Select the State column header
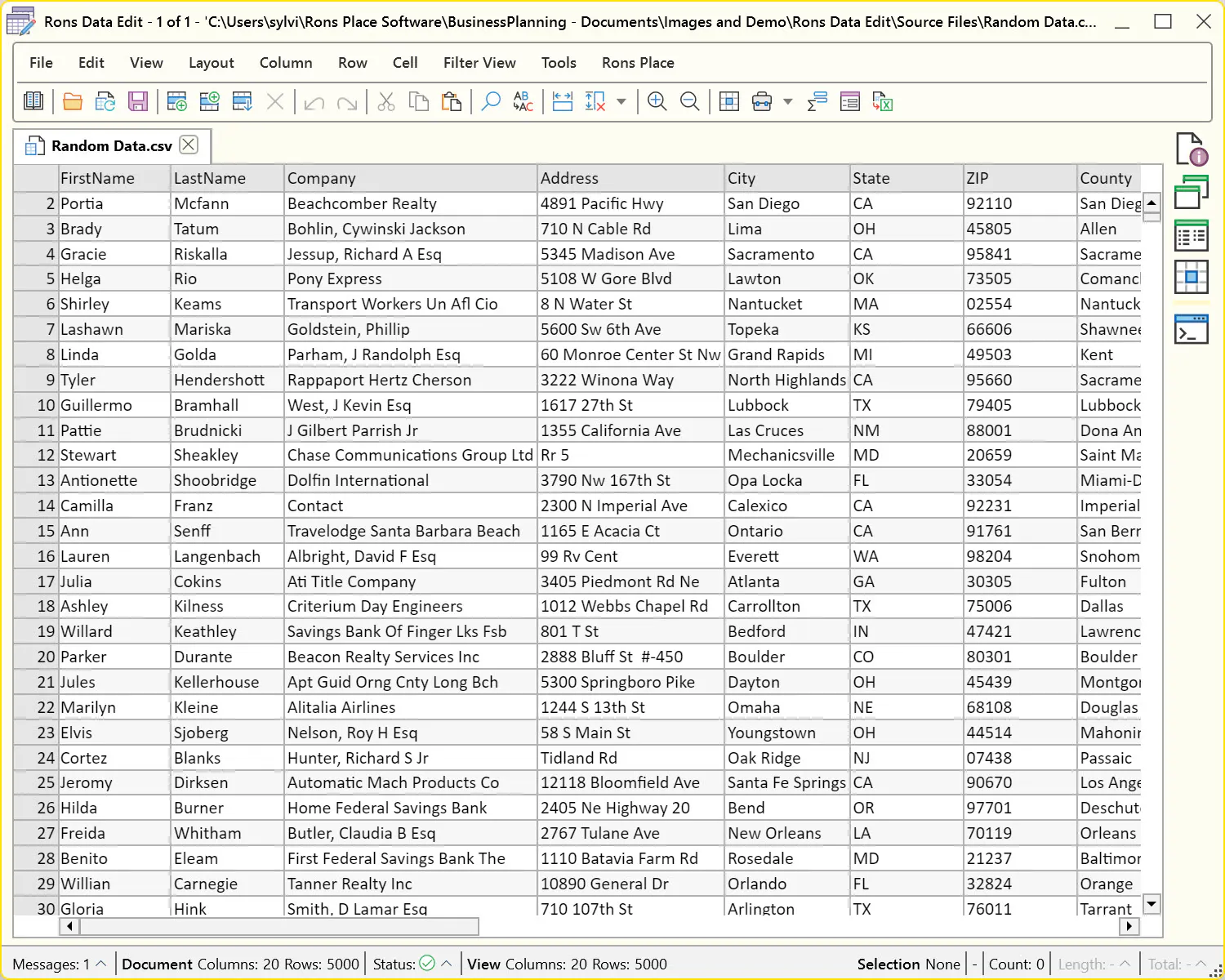The height and width of the screenshot is (980, 1225). click(x=906, y=178)
